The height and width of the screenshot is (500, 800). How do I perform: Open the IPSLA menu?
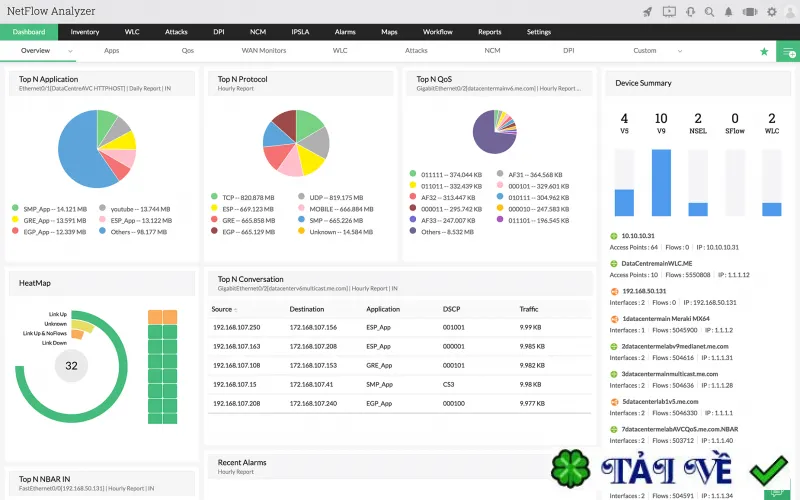300,32
